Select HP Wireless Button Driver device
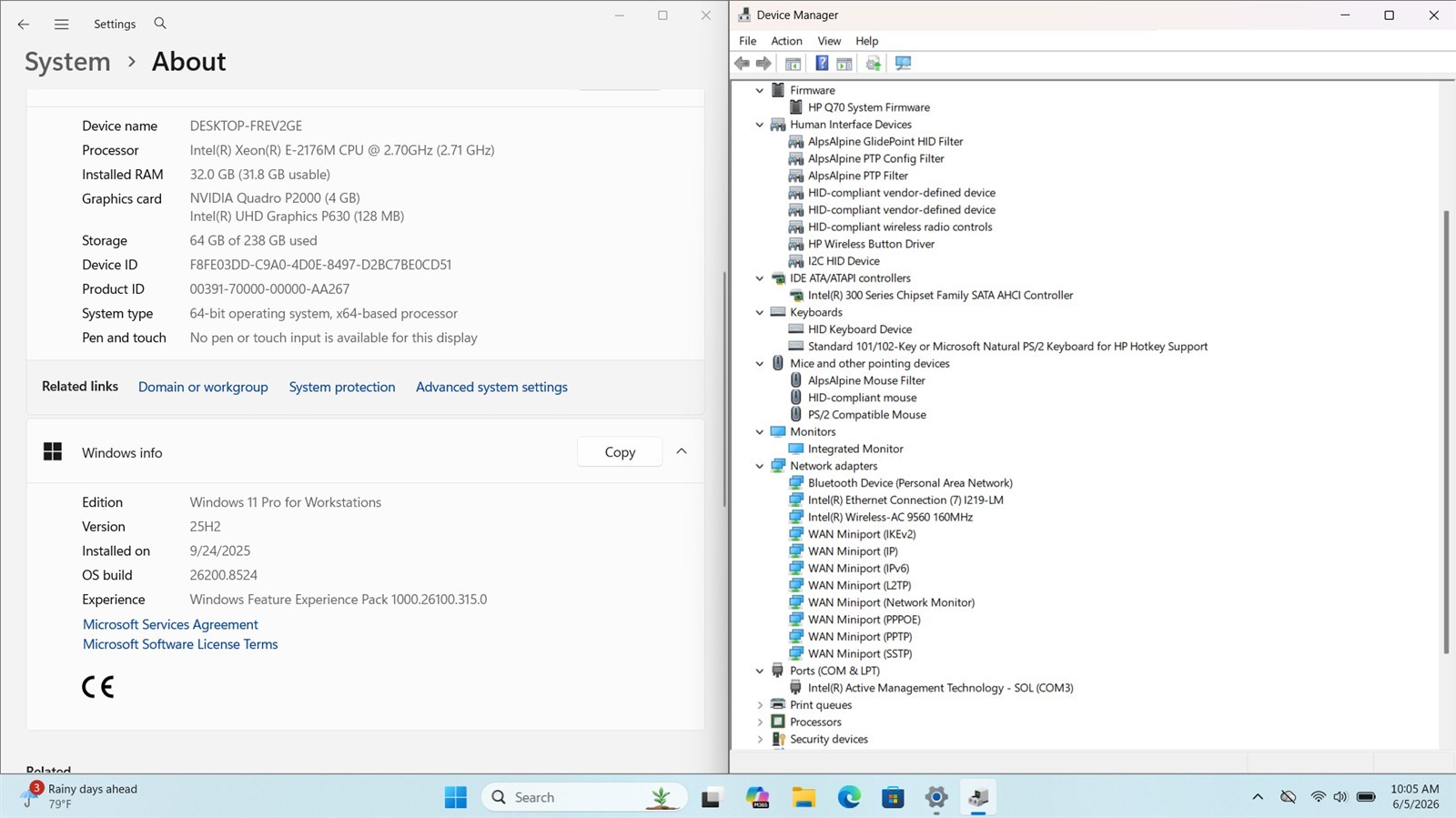Image resolution: width=1456 pixels, height=818 pixels. point(871,244)
